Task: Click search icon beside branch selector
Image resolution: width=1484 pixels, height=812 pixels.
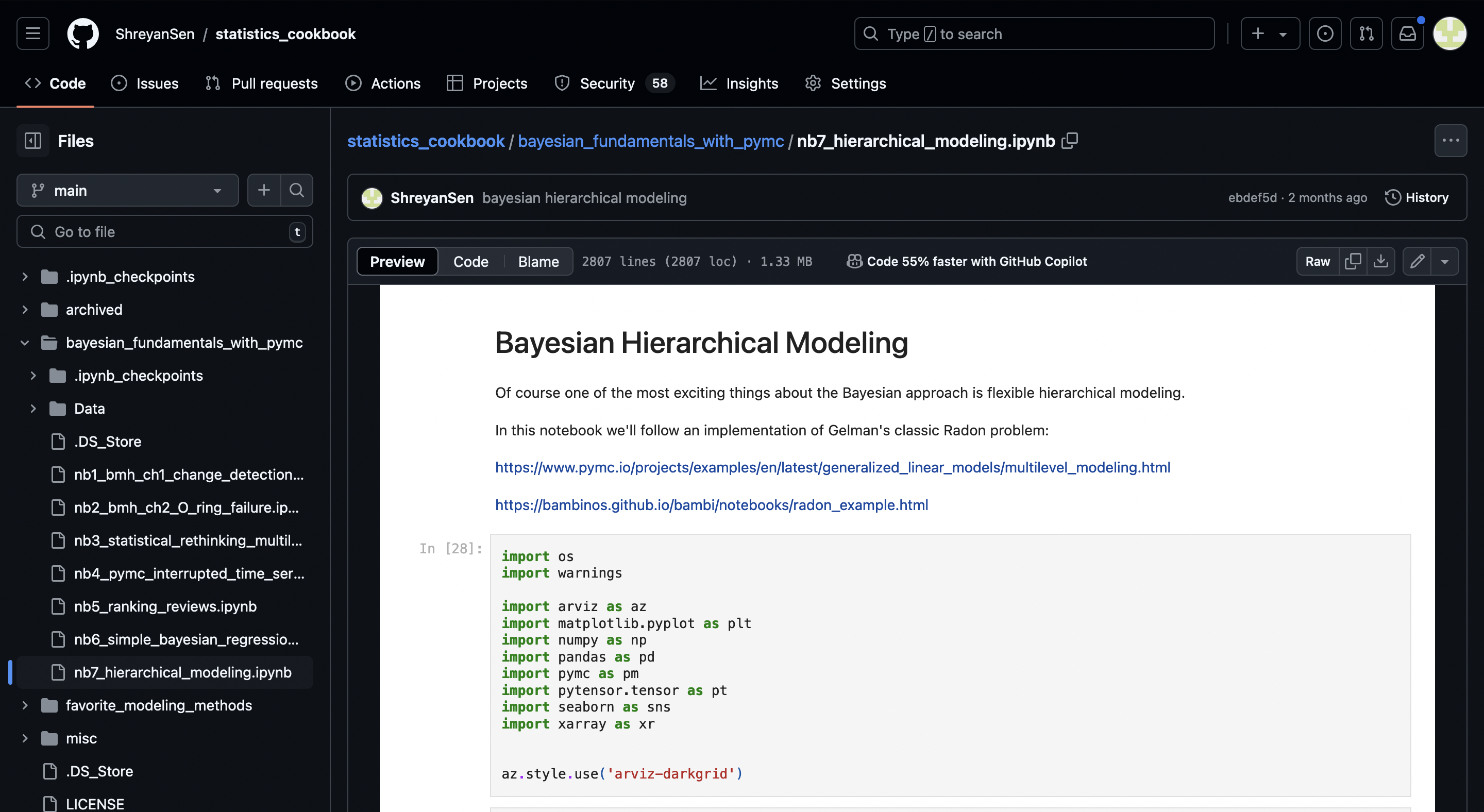Action: click(297, 190)
